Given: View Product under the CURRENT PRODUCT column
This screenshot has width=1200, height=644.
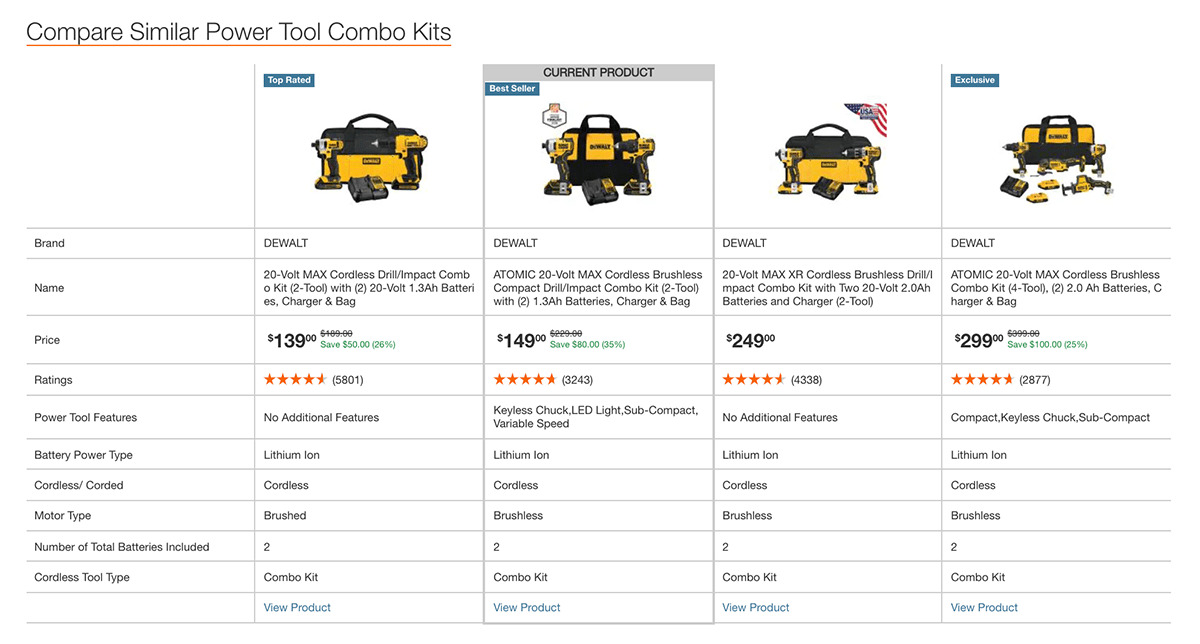Looking at the screenshot, I should (525, 607).
